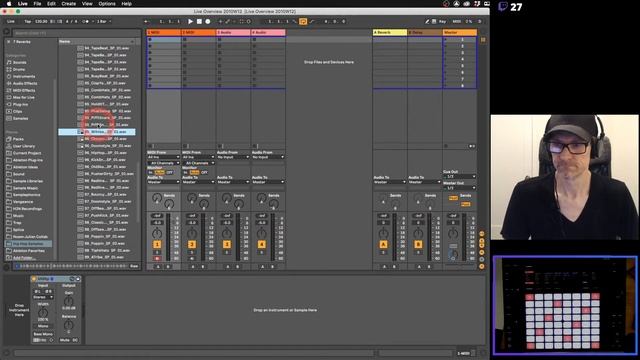
Task: Toggle track 4 activator button
Action: tap(262, 244)
